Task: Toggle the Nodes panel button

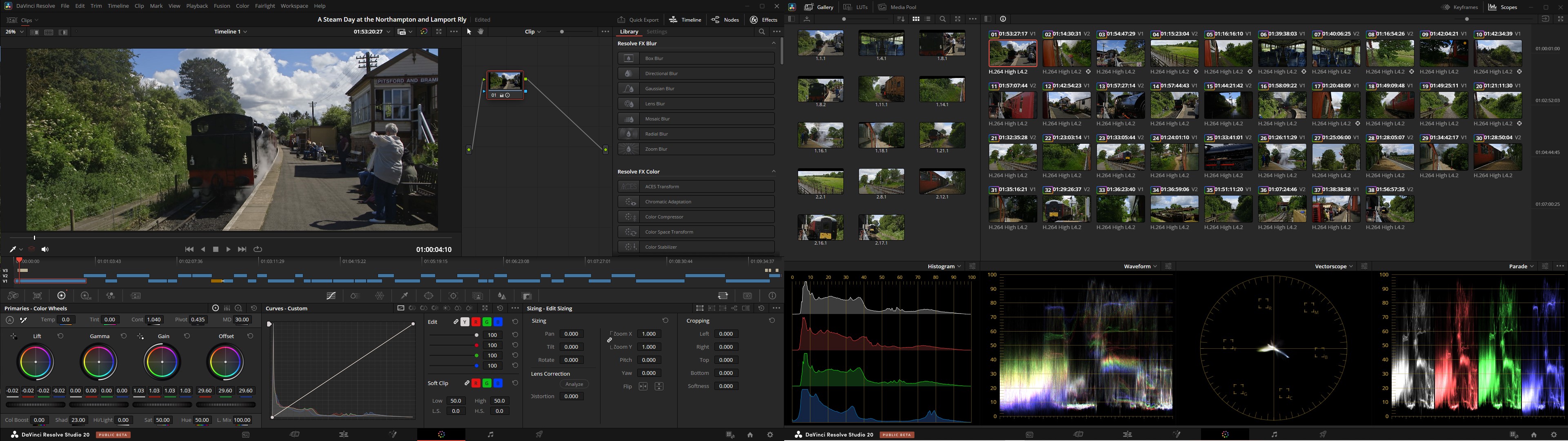Action: click(x=725, y=20)
